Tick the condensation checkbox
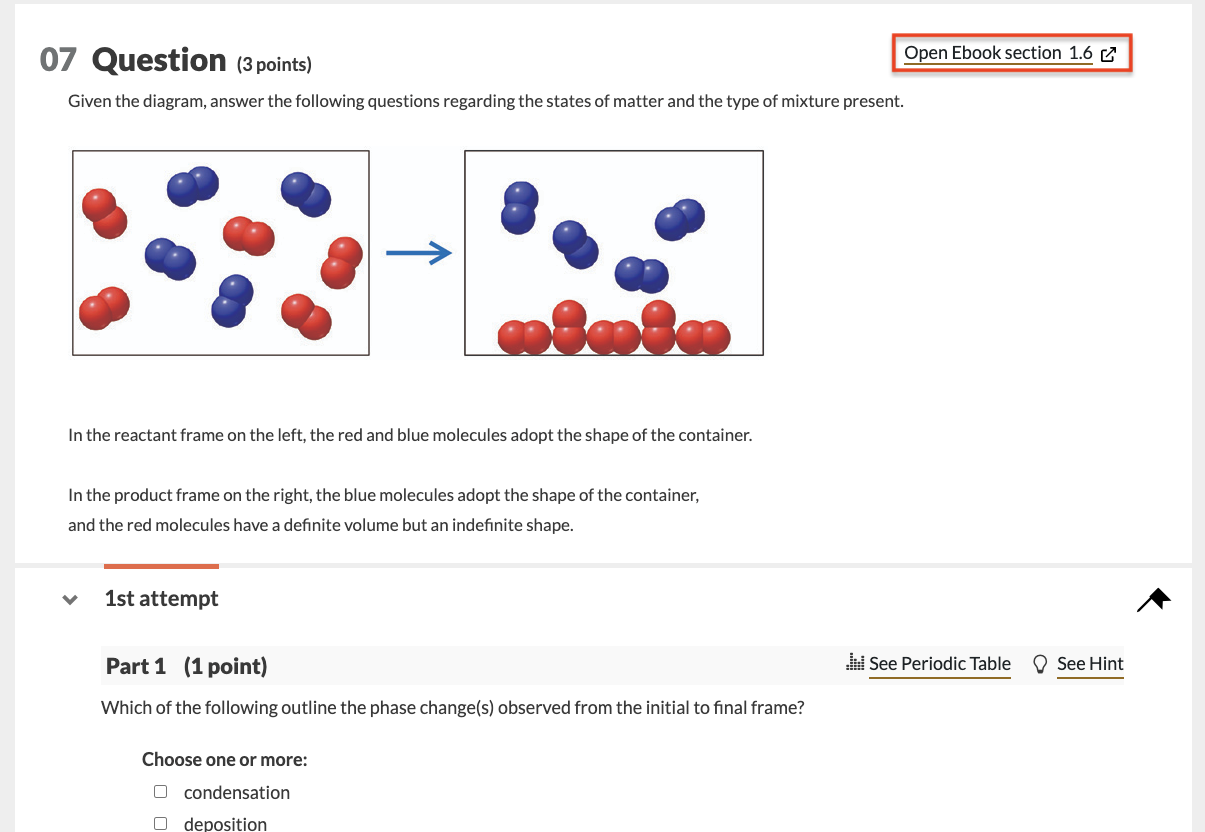The height and width of the screenshot is (832, 1205). pos(160,792)
